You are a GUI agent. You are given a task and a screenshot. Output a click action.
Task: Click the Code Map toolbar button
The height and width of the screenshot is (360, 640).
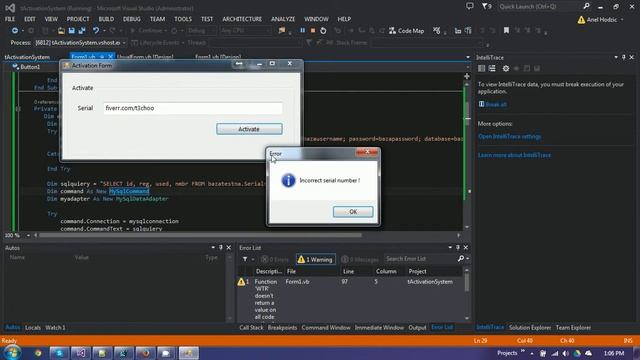[x=407, y=31]
